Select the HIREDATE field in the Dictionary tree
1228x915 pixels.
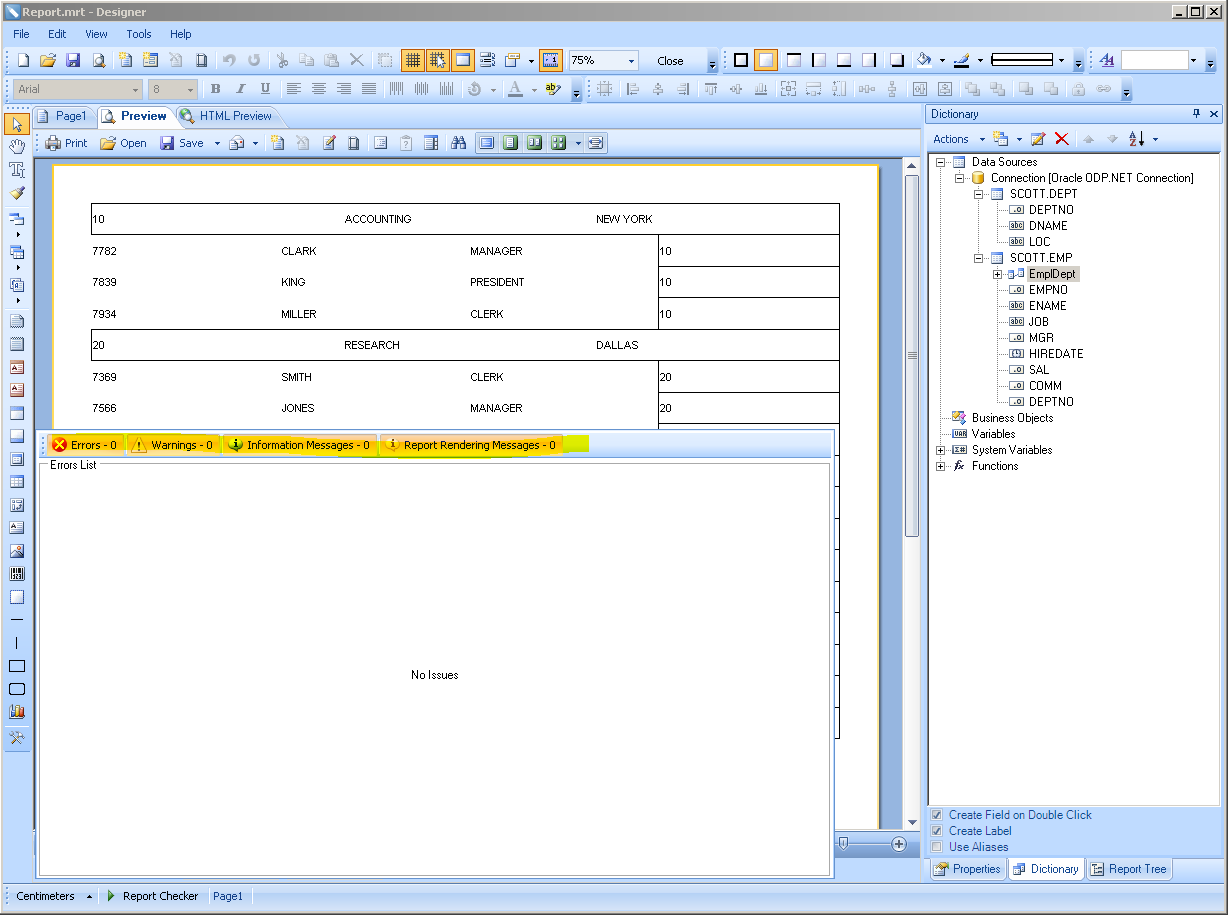tap(1056, 354)
